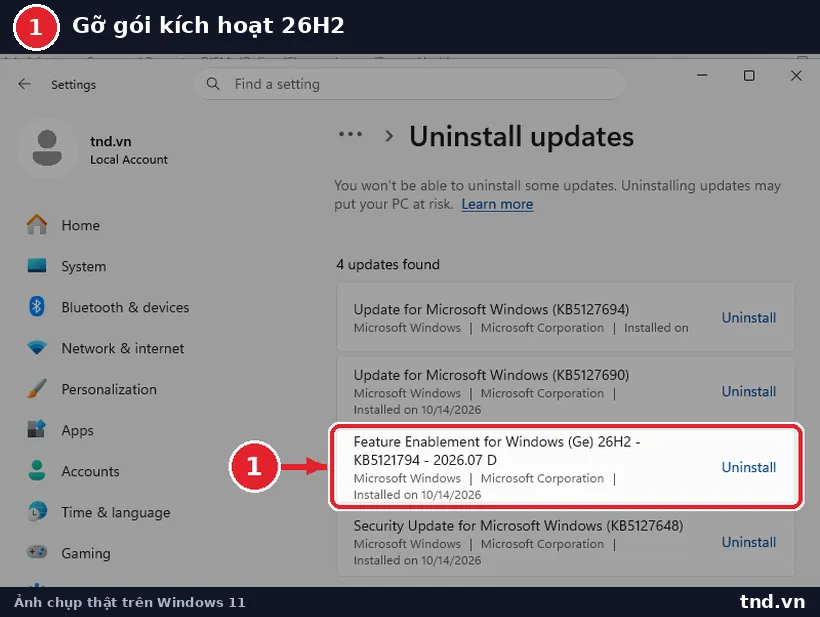This screenshot has height=617, width=820.
Task: Open the Learn more link
Action: coord(497,204)
